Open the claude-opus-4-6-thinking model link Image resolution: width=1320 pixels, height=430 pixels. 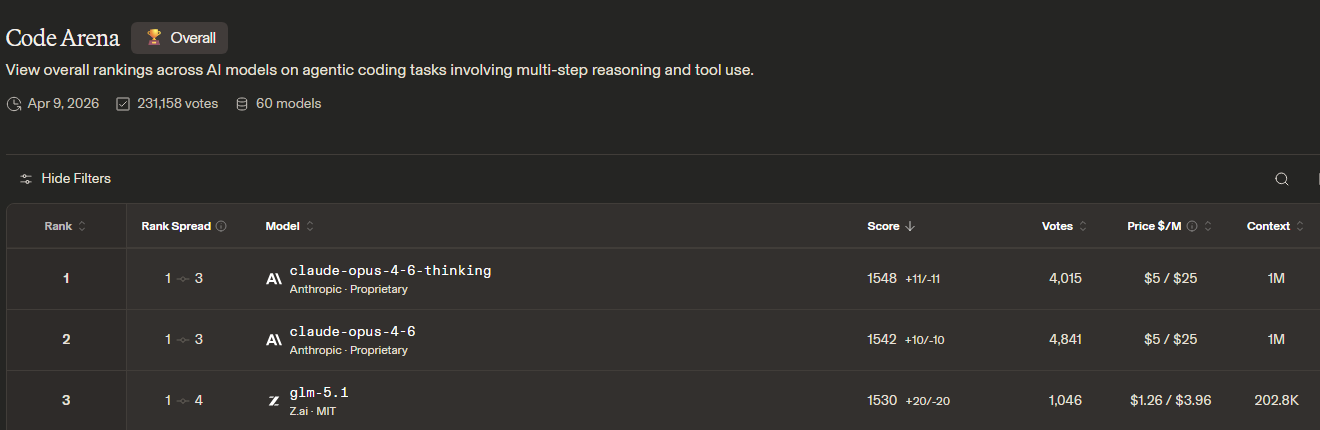390,270
